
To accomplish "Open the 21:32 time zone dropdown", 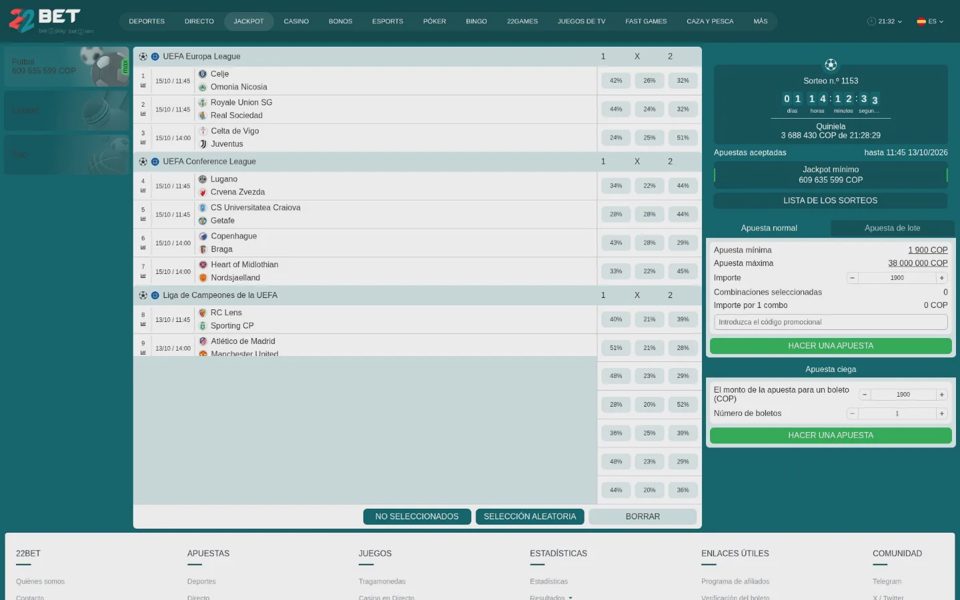I will click(x=885, y=21).
